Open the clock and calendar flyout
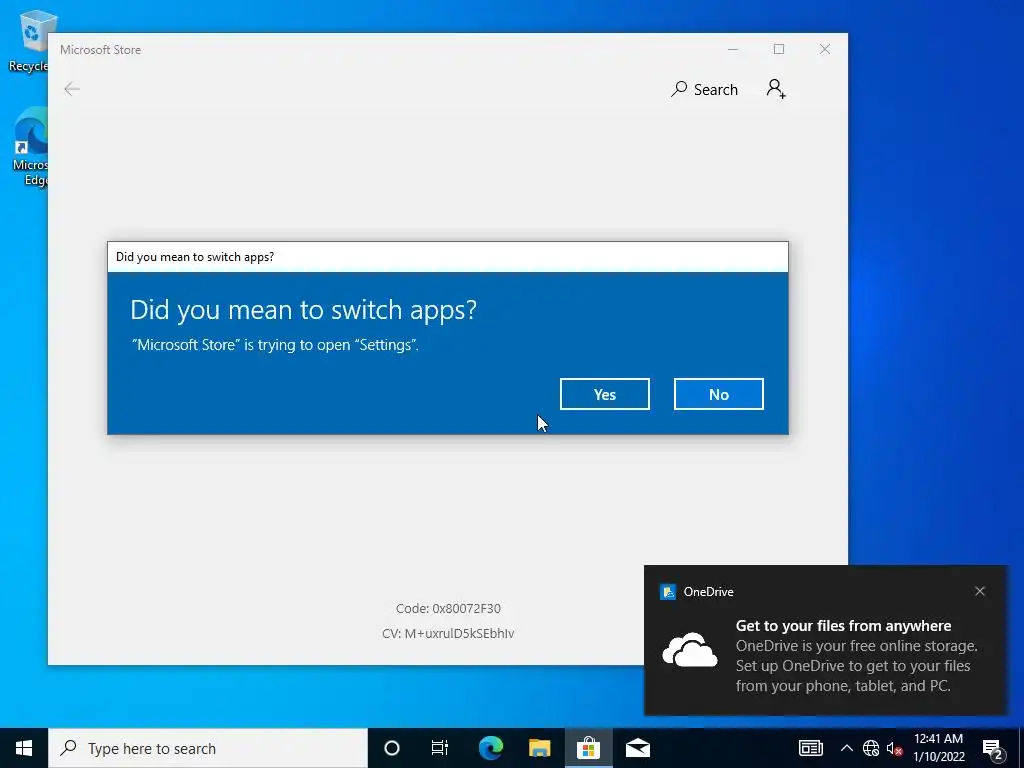1024x768 pixels. (x=938, y=748)
